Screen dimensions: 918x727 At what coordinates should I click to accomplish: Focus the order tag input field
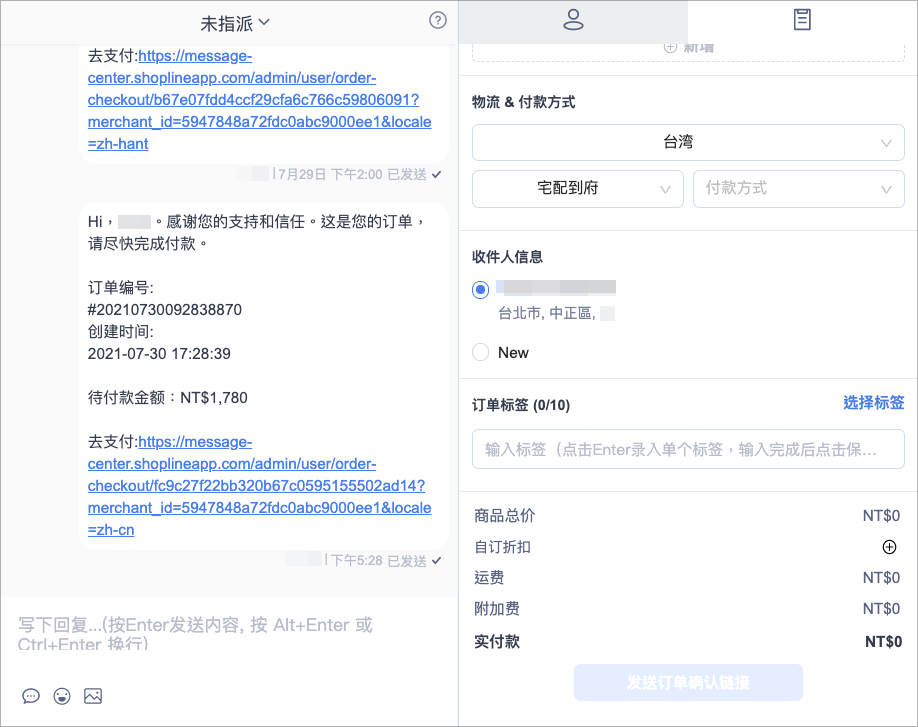pos(688,449)
